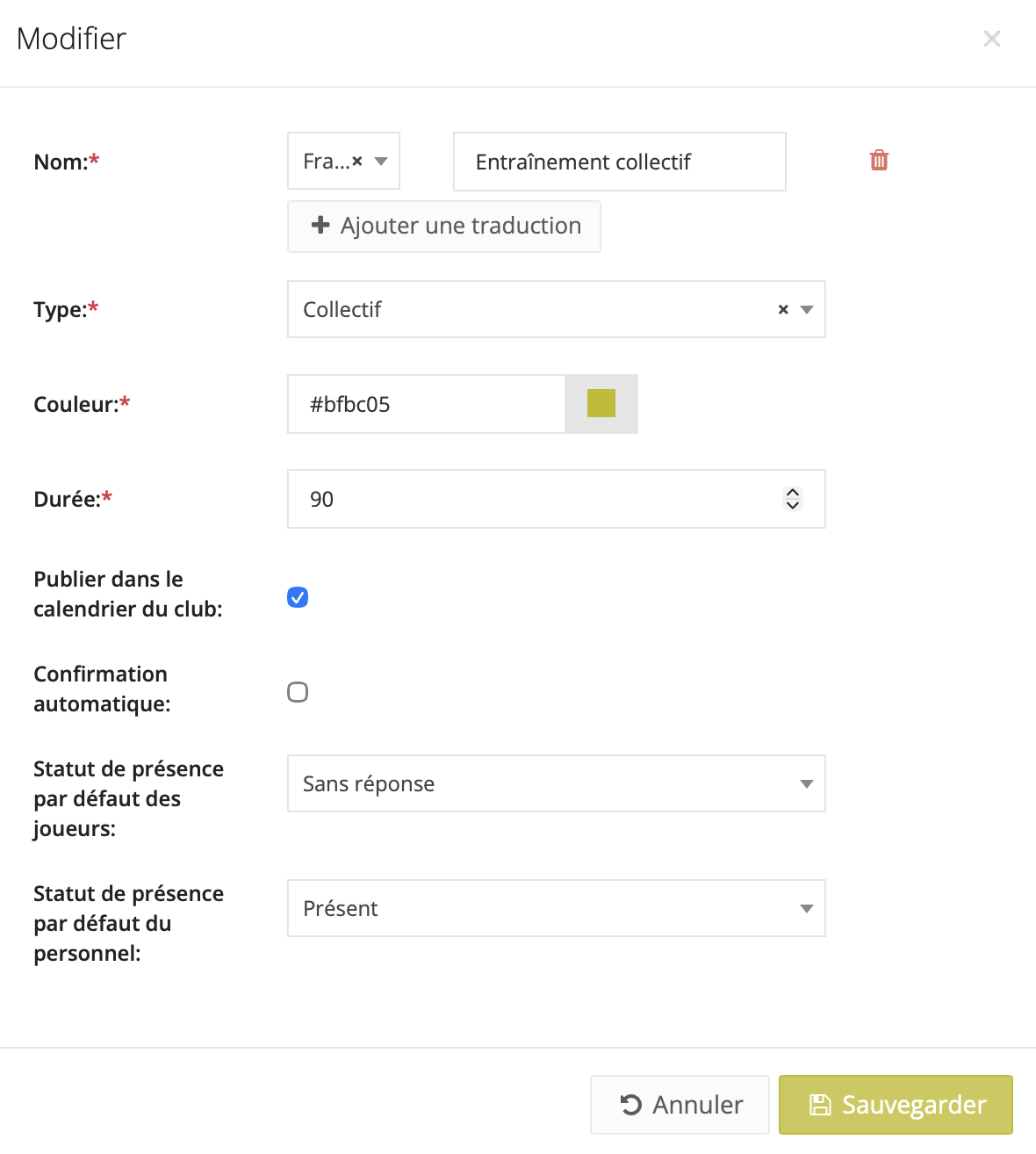Enable Confirmation automatique checkbox
Screen dimensions: 1036x1154
coord(298,692)
